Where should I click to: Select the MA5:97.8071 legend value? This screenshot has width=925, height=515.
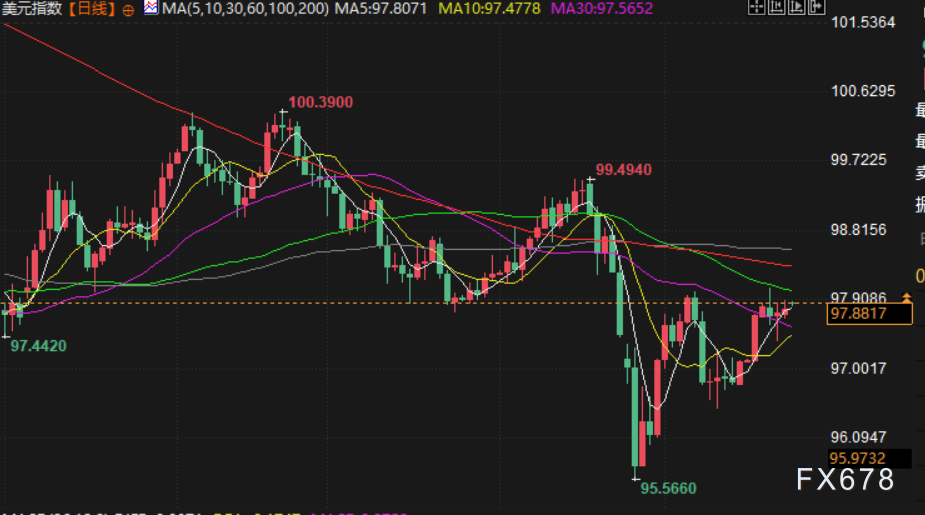[x=381, y=8]
